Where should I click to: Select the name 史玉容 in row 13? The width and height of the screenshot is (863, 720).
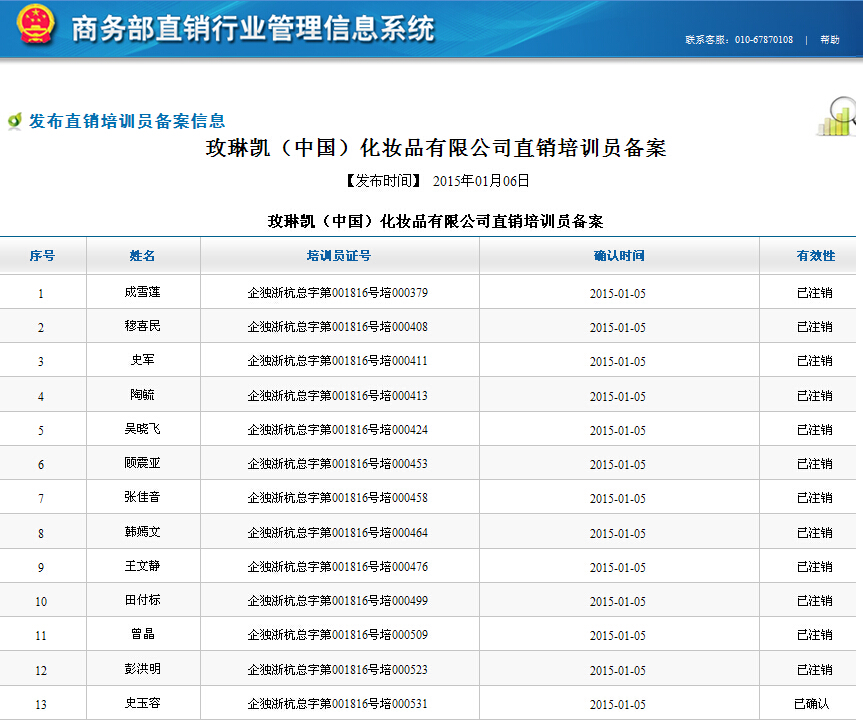[143, 703]
